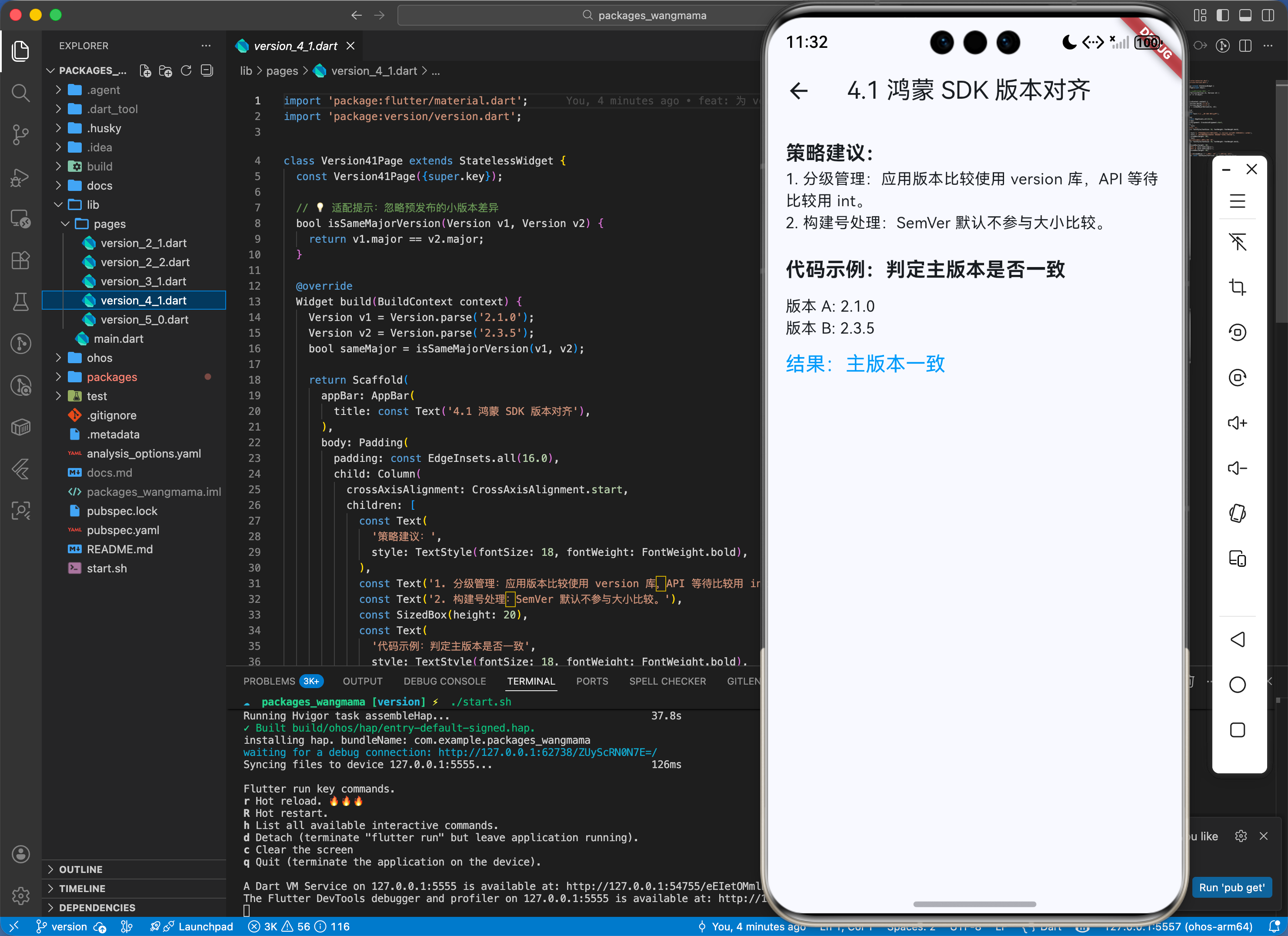Screen dimensions: 1288x936
Task: Open the Extensions view
Action: pyautogui.click(x=20, y=261)
